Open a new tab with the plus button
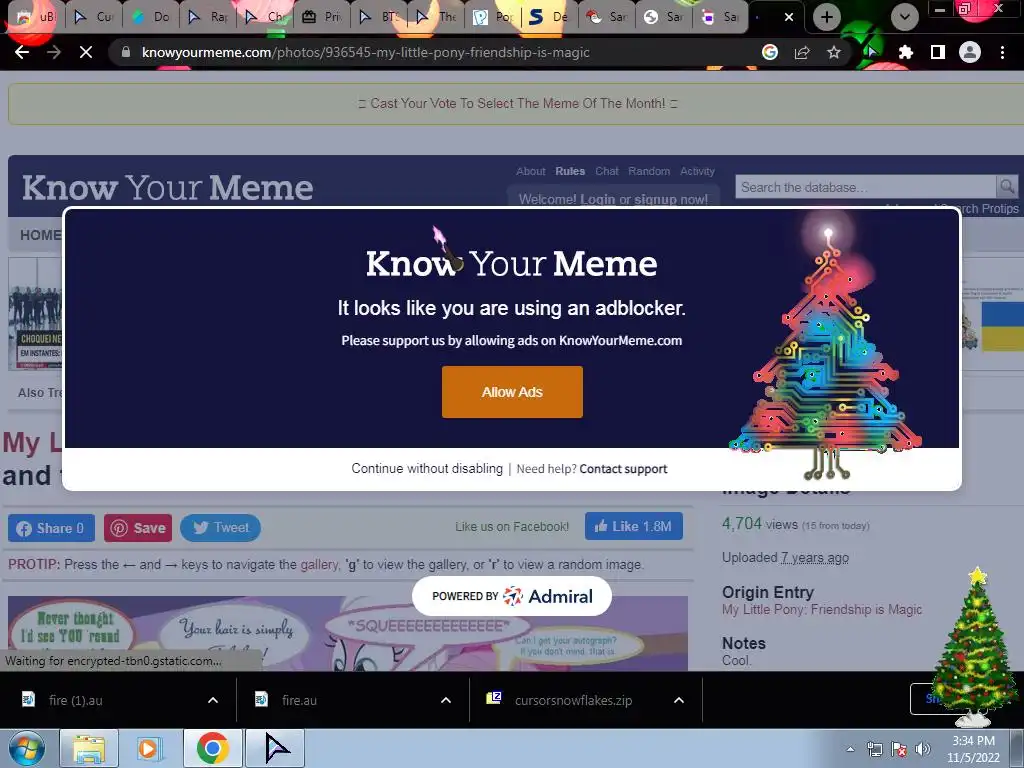The width and height of the screenshot is (1024, 768). click(827, 17)
